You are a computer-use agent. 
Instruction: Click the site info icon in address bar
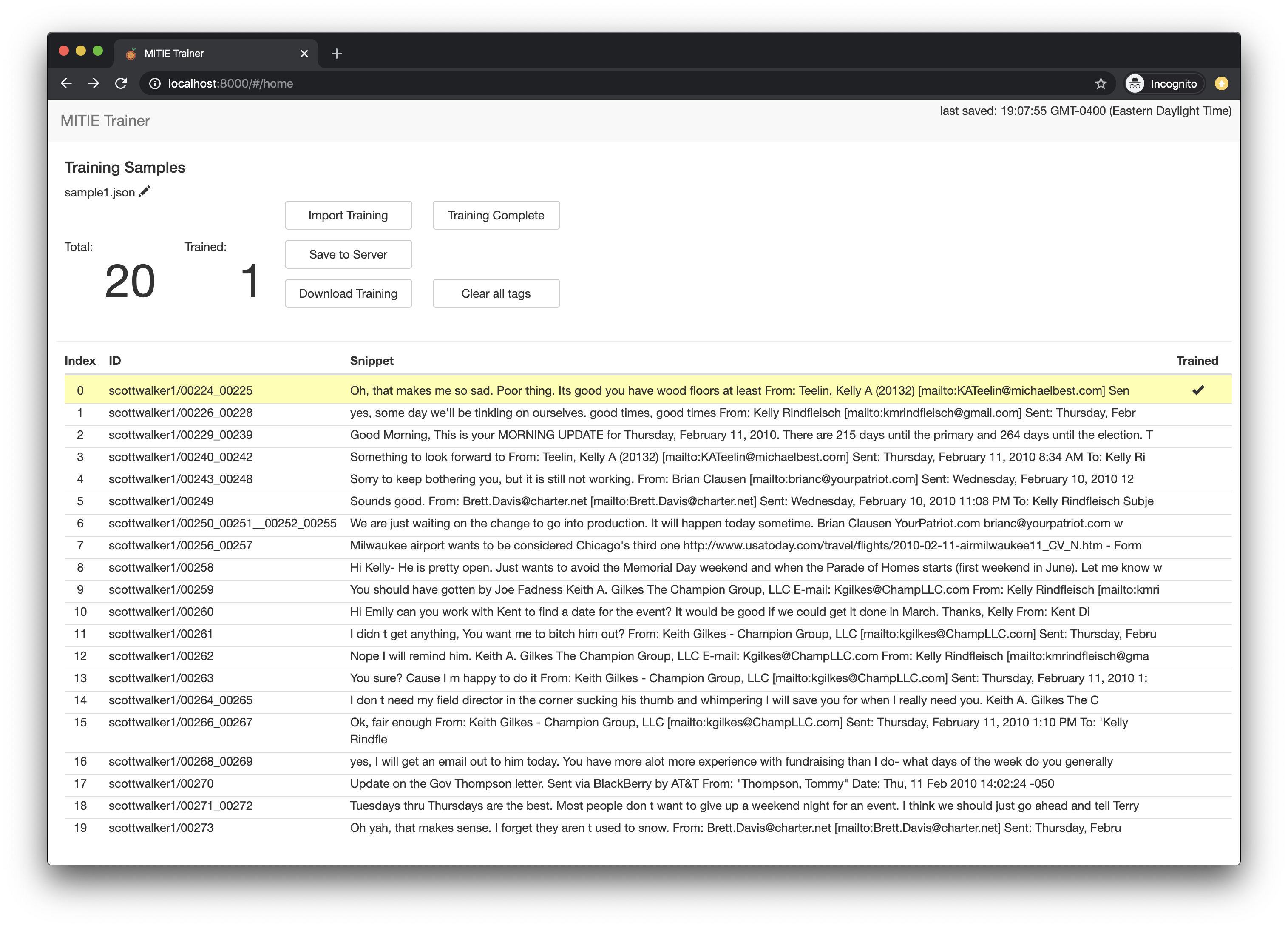coord(154,83)
